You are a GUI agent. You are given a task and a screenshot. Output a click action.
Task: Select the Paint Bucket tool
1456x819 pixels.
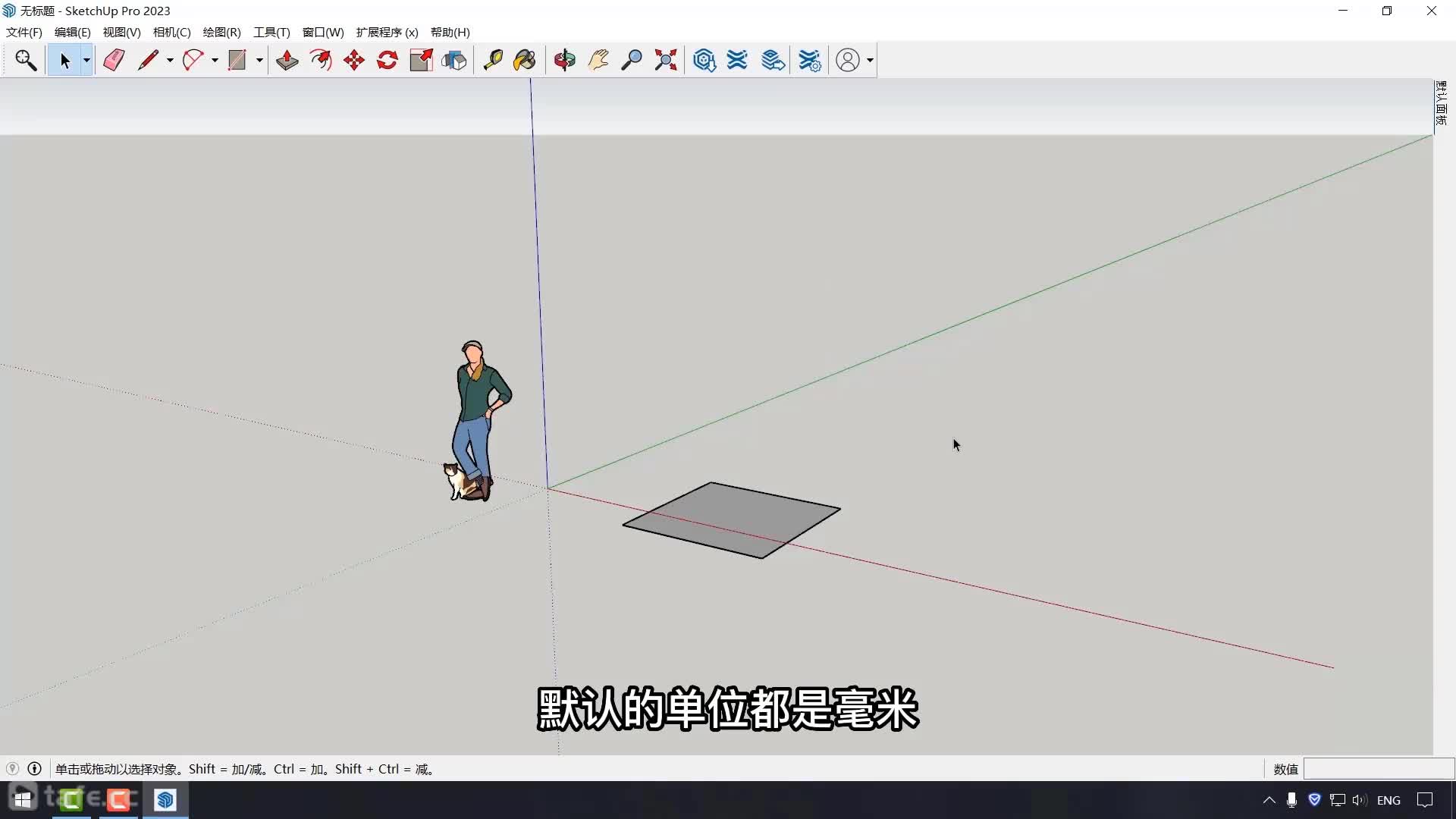(525, 61)
